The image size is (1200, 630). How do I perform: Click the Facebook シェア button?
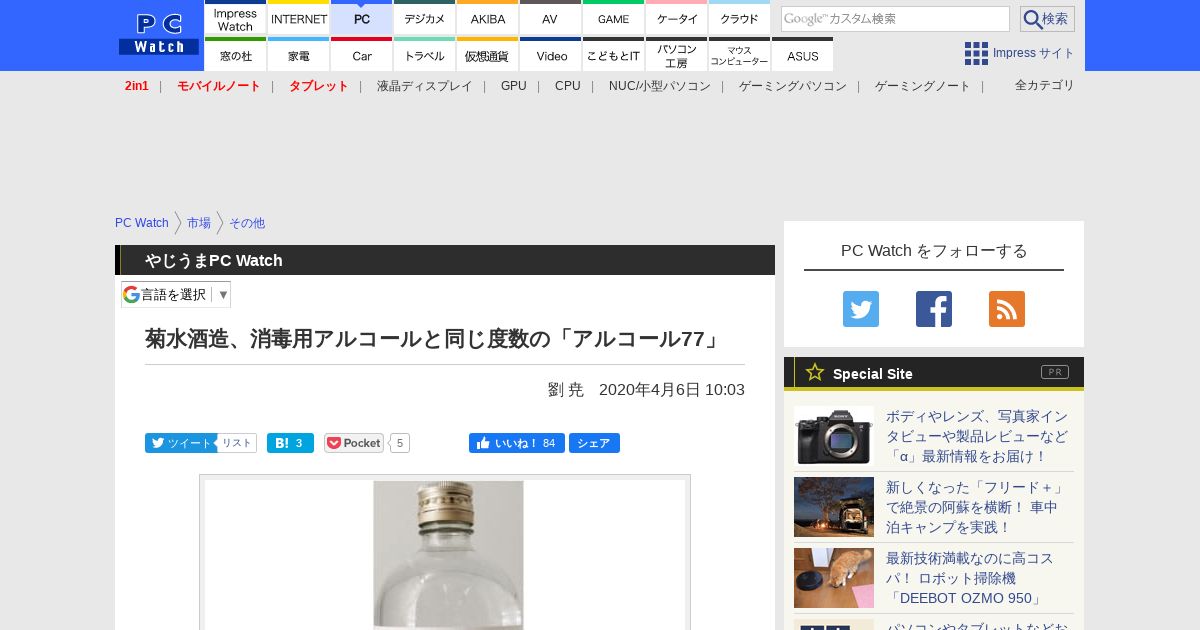click(x=594, y=443)
